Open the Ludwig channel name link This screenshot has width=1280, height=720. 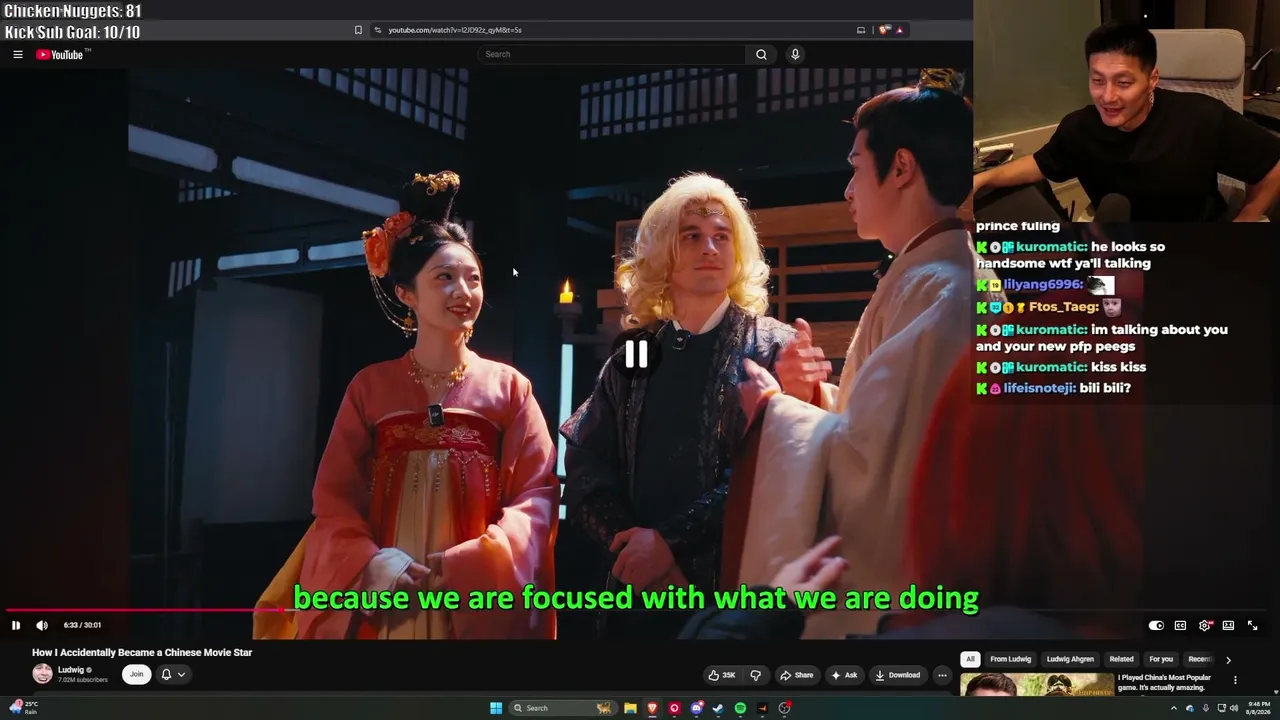71,670
